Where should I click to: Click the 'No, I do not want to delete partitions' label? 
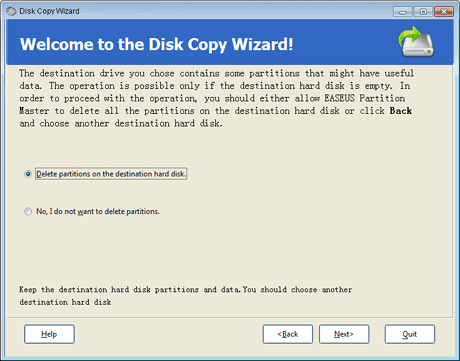pyautogui.click(x=98, y=211)
